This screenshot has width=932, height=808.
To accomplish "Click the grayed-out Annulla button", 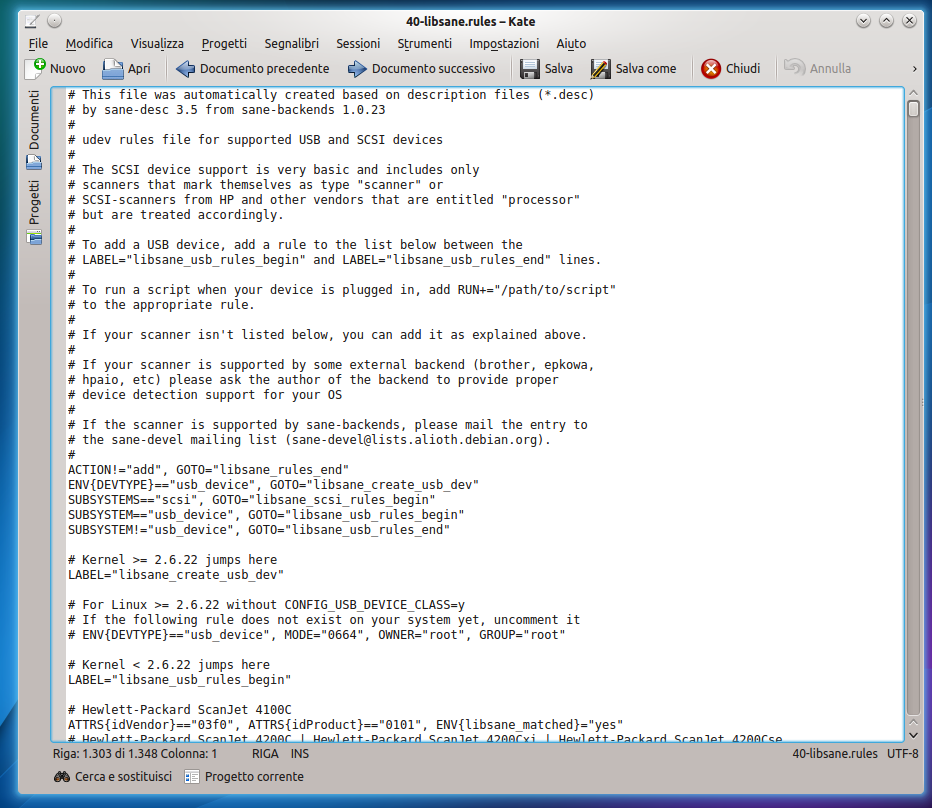I will [x=816, y=68].
